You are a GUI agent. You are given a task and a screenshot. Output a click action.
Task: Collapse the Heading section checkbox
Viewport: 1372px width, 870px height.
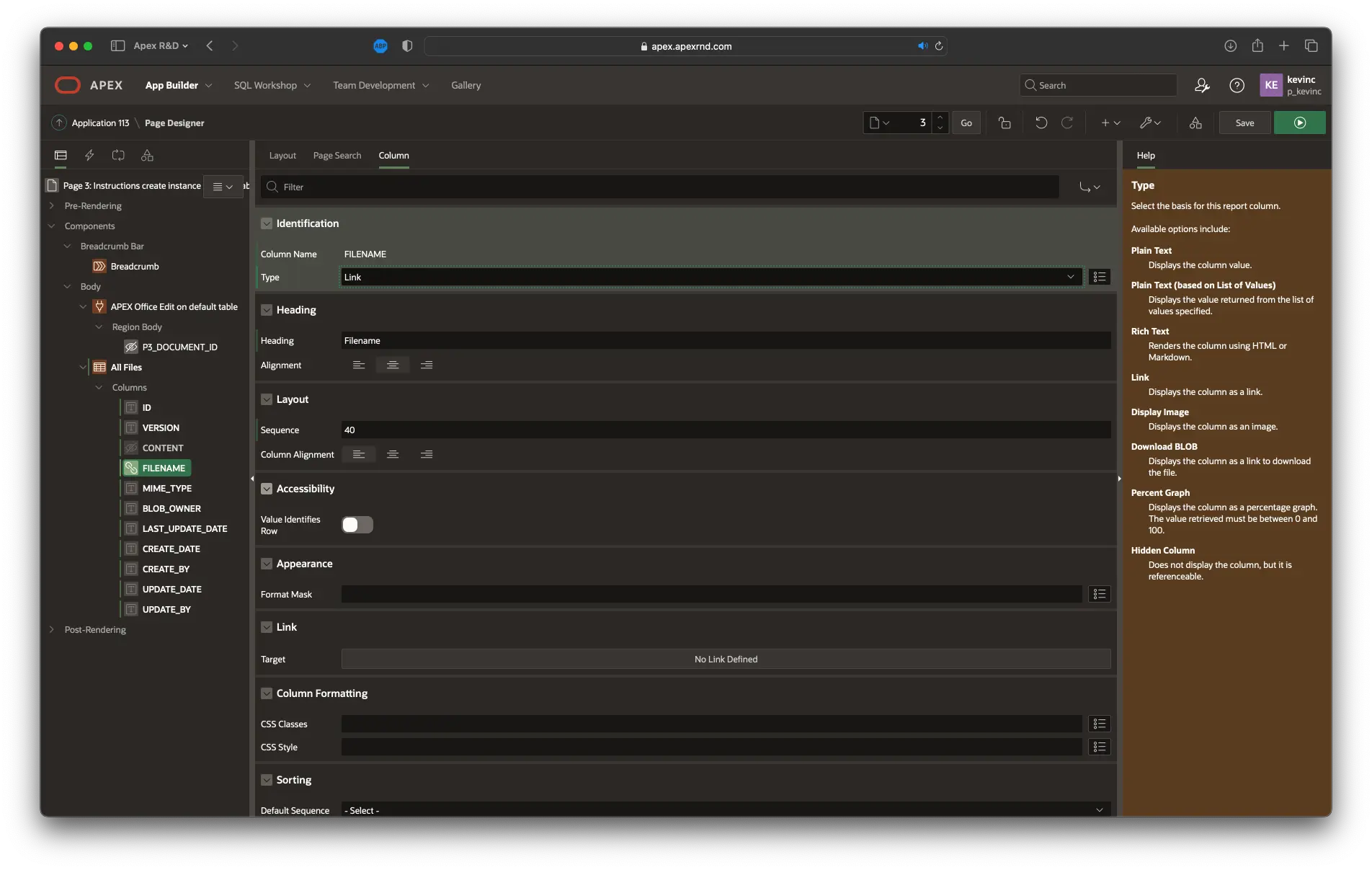267,310
